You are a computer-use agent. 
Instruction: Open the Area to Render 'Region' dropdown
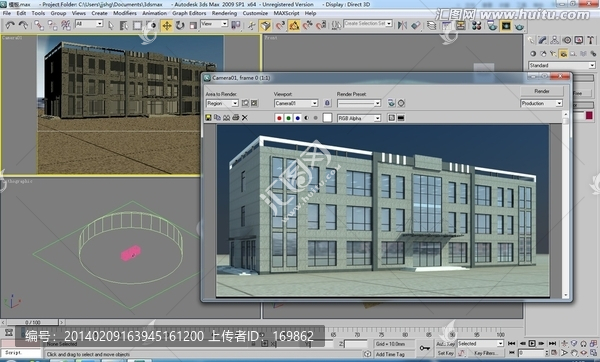coord(222,103)
